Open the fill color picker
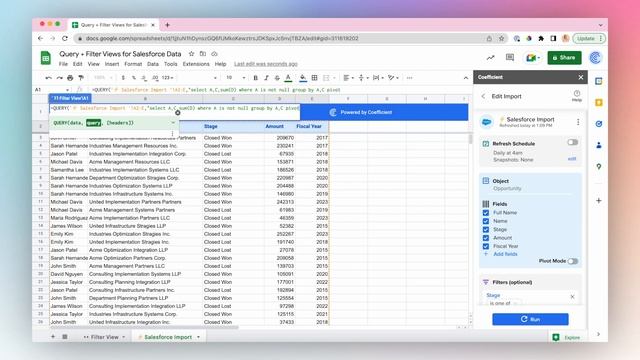The height and width of the screenshot is (360, 640). point(303,78)
